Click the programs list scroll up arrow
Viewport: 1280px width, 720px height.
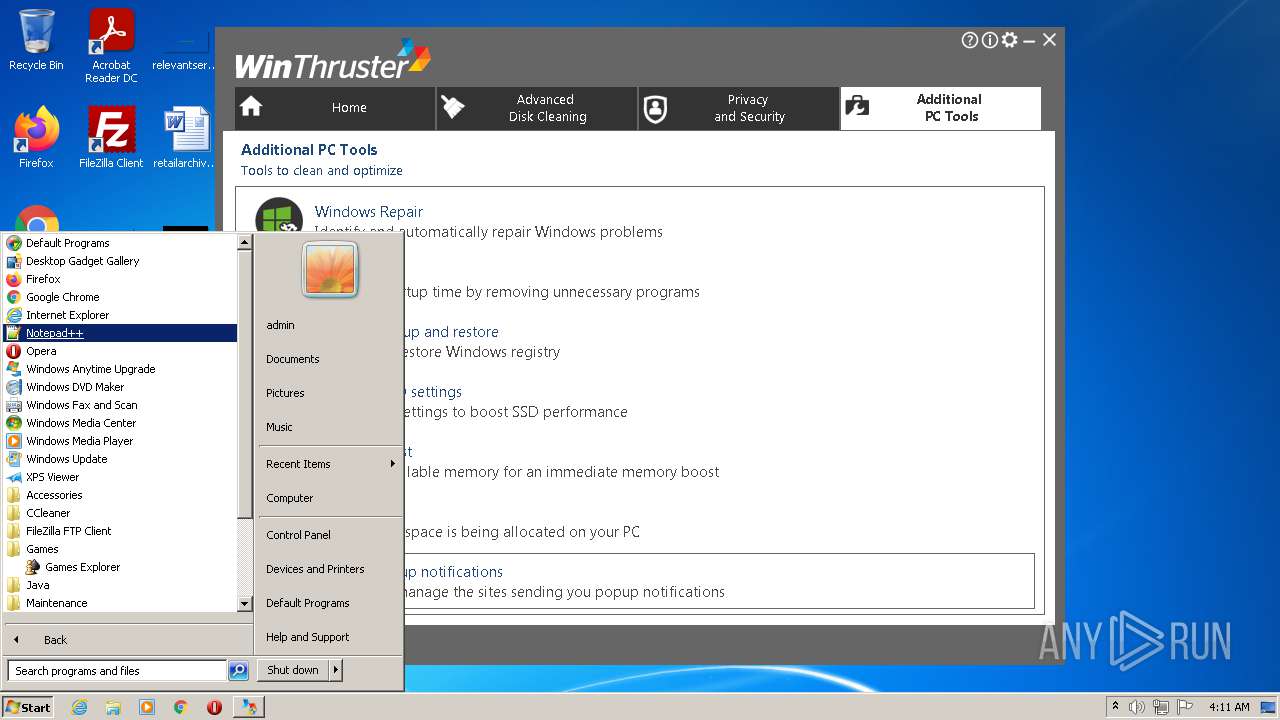(244, 242)
